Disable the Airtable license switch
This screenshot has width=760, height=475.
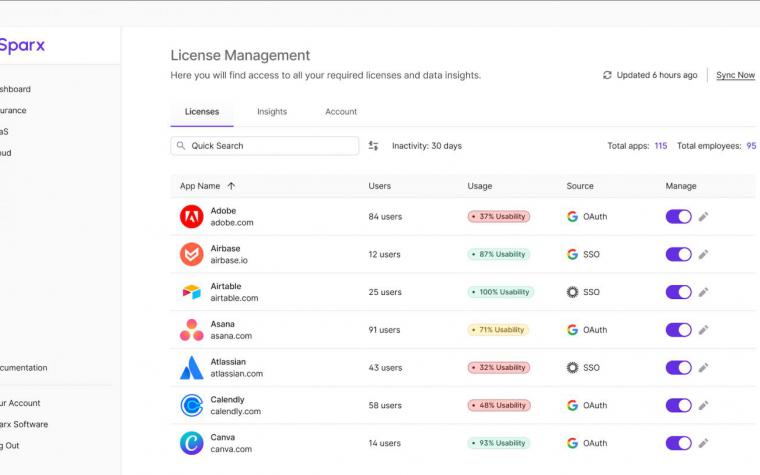(x=679, y=292)
